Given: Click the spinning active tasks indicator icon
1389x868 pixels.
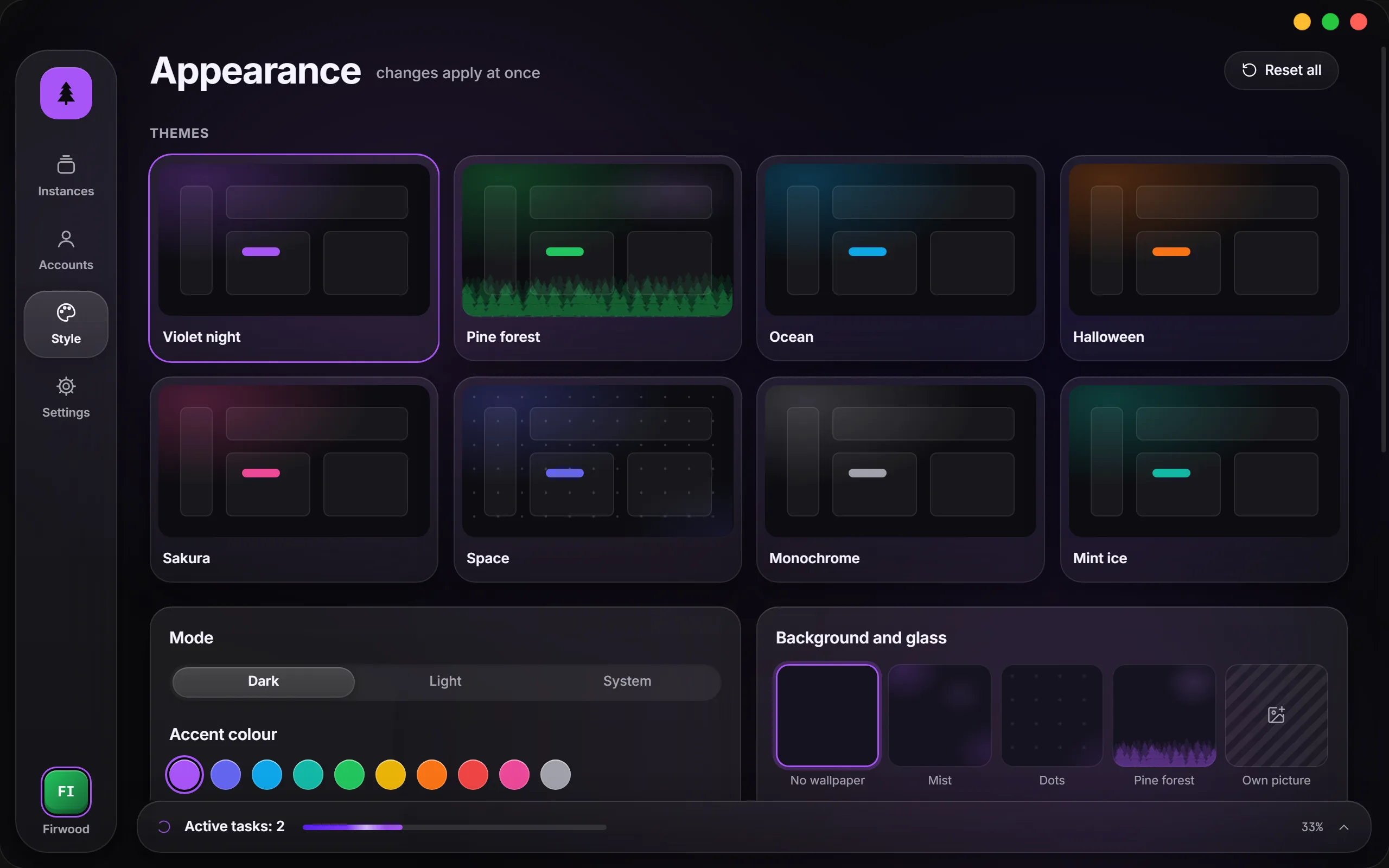Looking at the screenshot, I should 164,827.
